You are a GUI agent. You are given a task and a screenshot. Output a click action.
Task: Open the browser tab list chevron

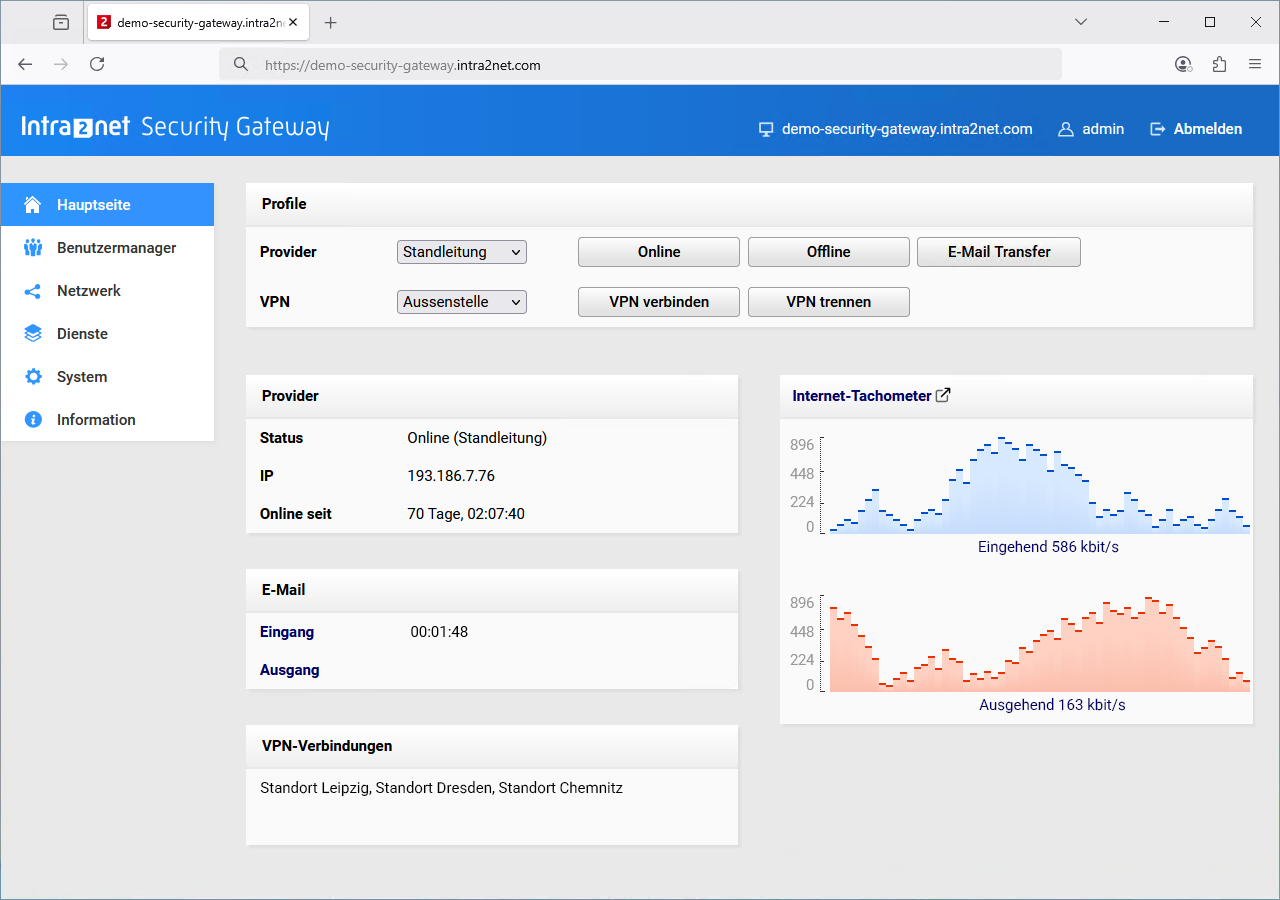[x=1081, y=22]
